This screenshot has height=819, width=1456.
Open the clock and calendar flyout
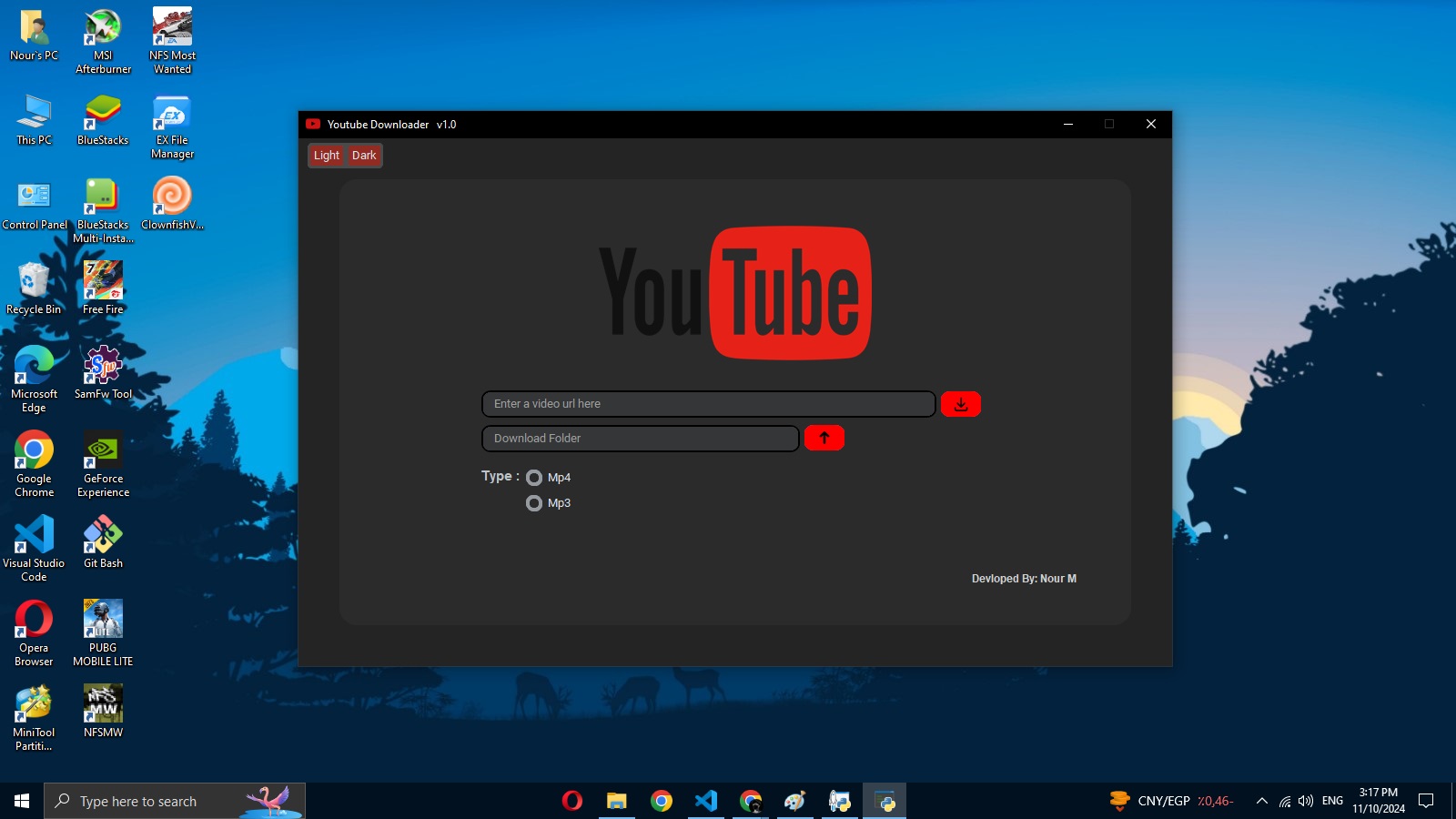[1379, 801]
